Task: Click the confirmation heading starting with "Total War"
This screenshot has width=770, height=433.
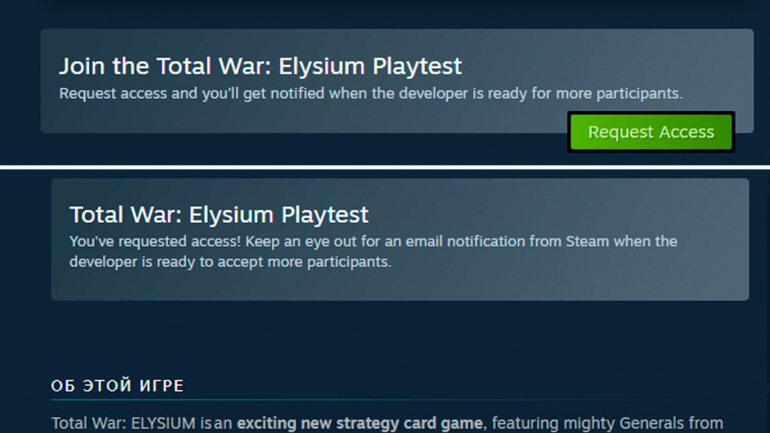Action: coord(218,214)
